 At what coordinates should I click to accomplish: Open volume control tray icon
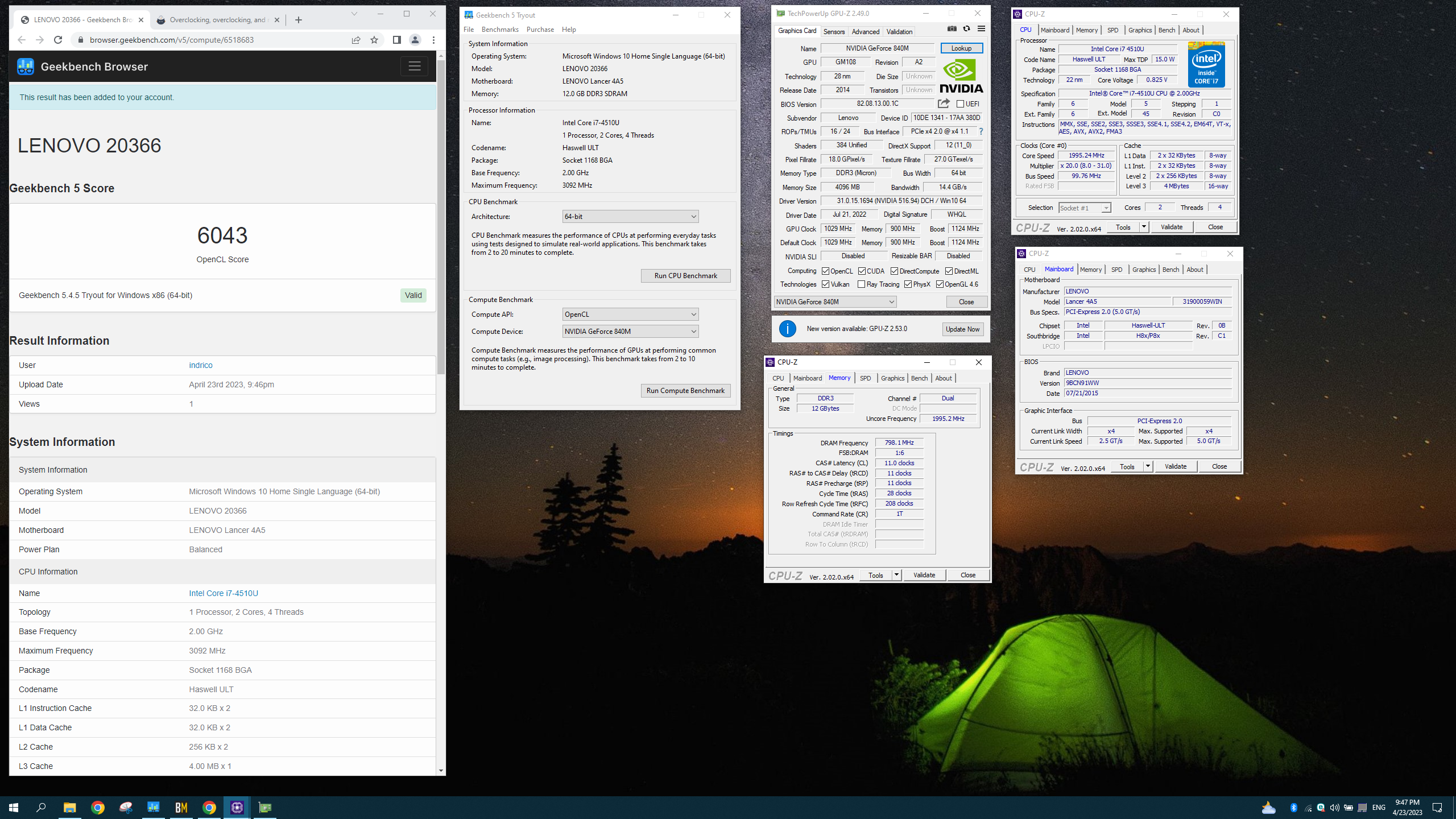coord(1334,808)
